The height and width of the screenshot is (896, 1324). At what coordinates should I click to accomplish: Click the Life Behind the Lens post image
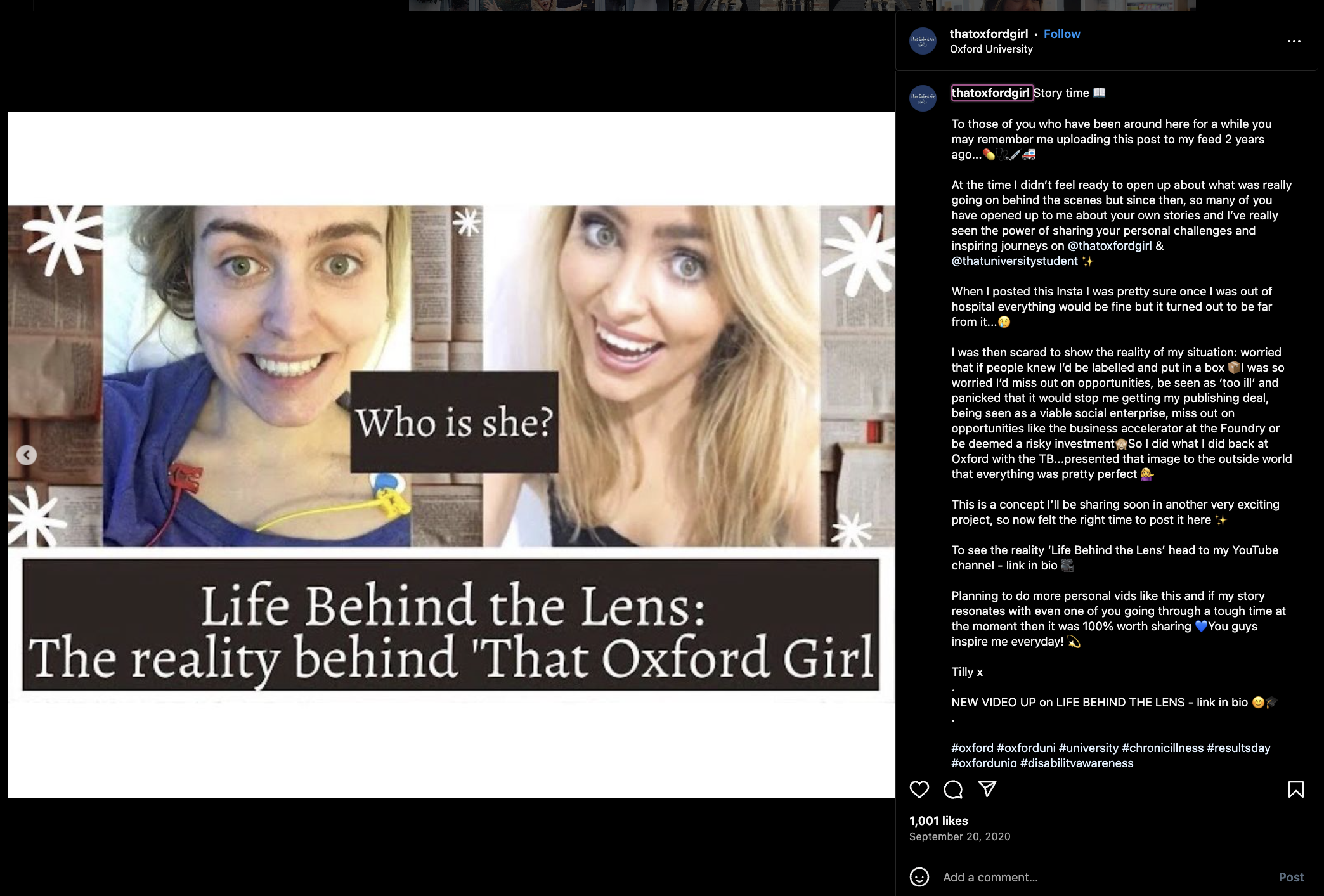(x=451, y=455)
